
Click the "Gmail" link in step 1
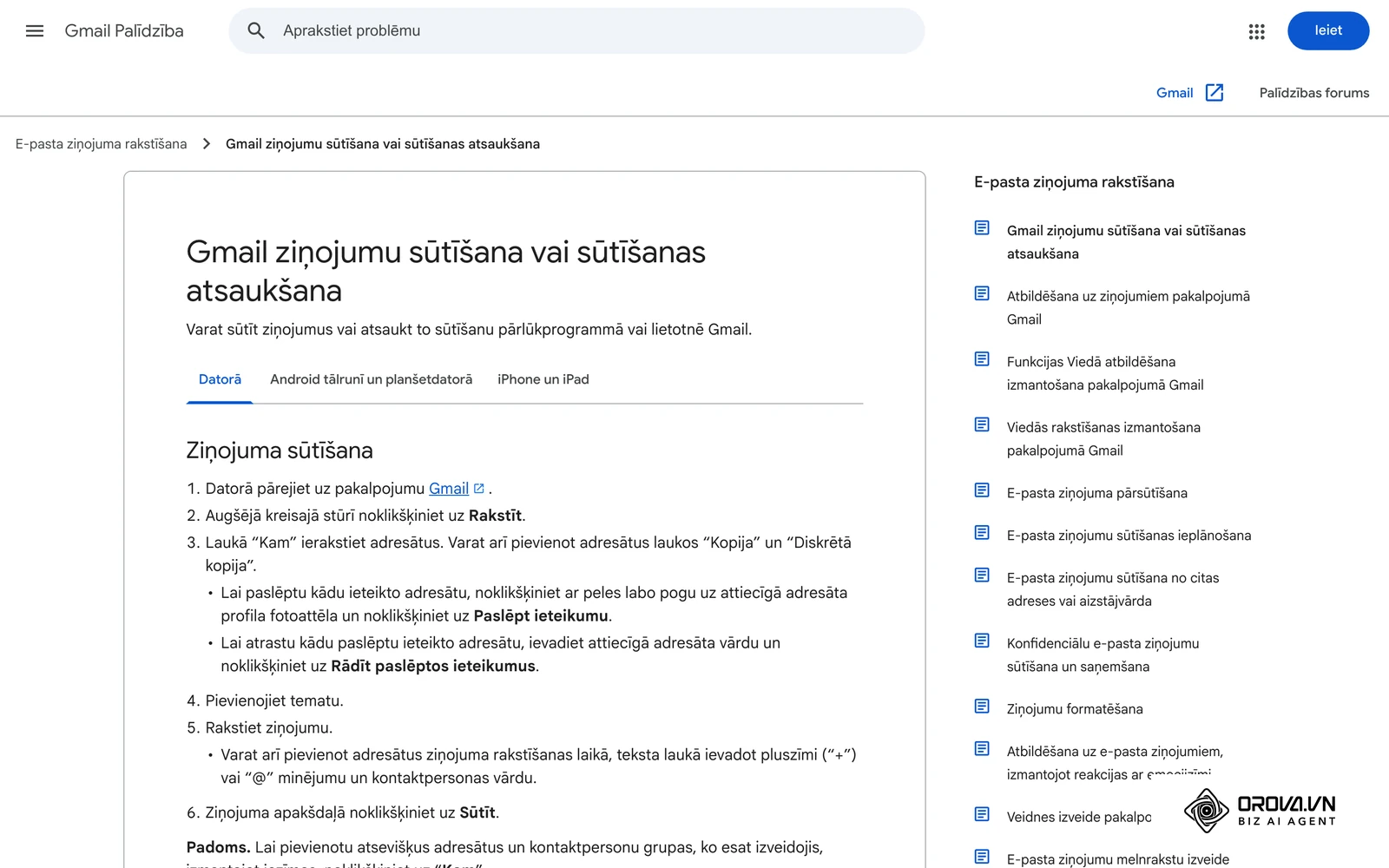coord(449,489)
